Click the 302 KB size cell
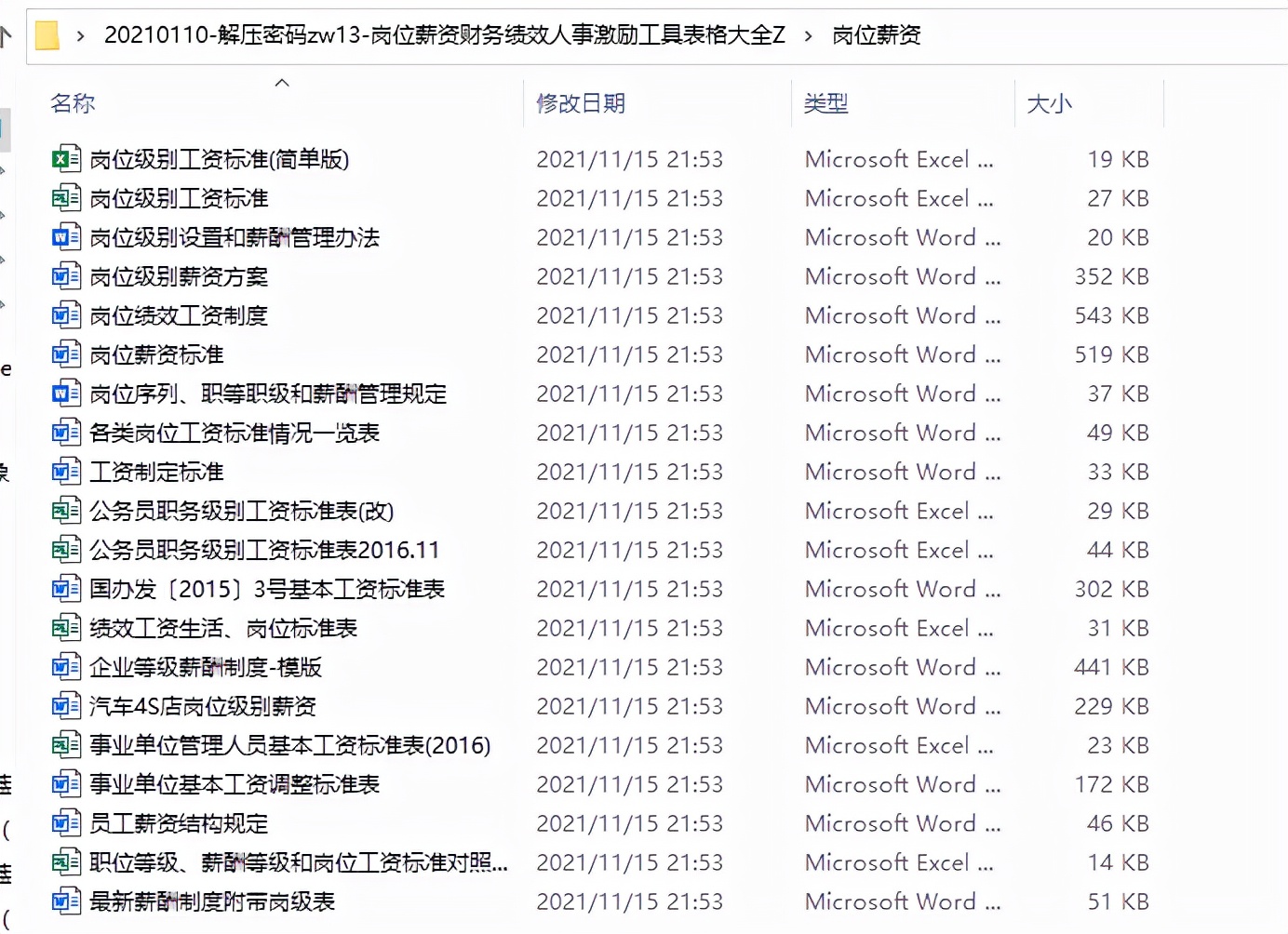 tap(1111, 589)
